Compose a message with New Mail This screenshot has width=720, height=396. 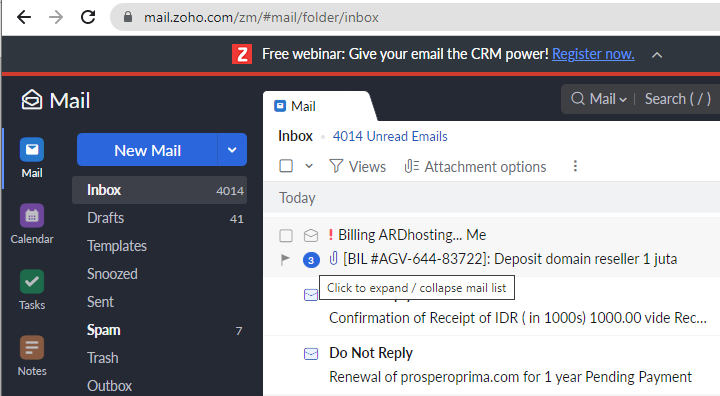click(147, 150)
